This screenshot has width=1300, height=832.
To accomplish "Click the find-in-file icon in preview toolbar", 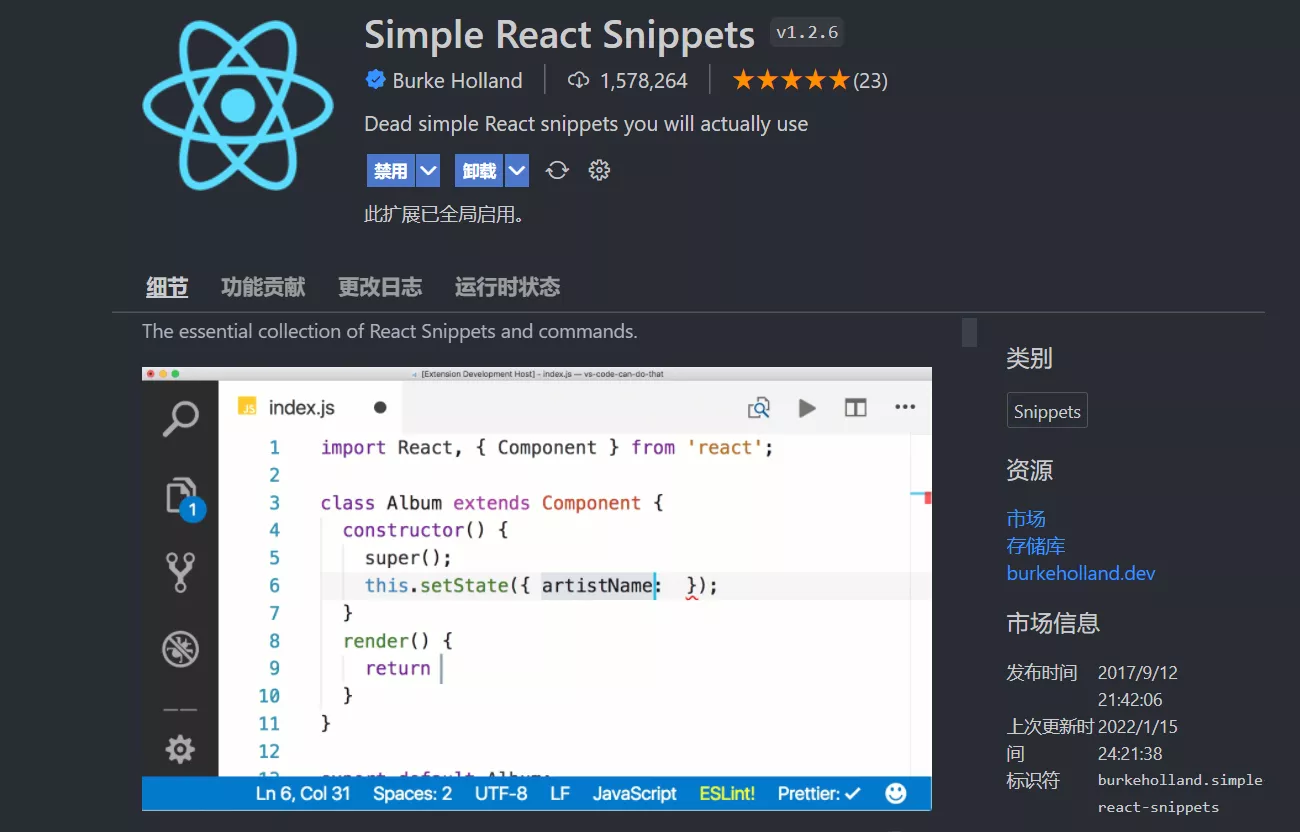I will point(759,408).
